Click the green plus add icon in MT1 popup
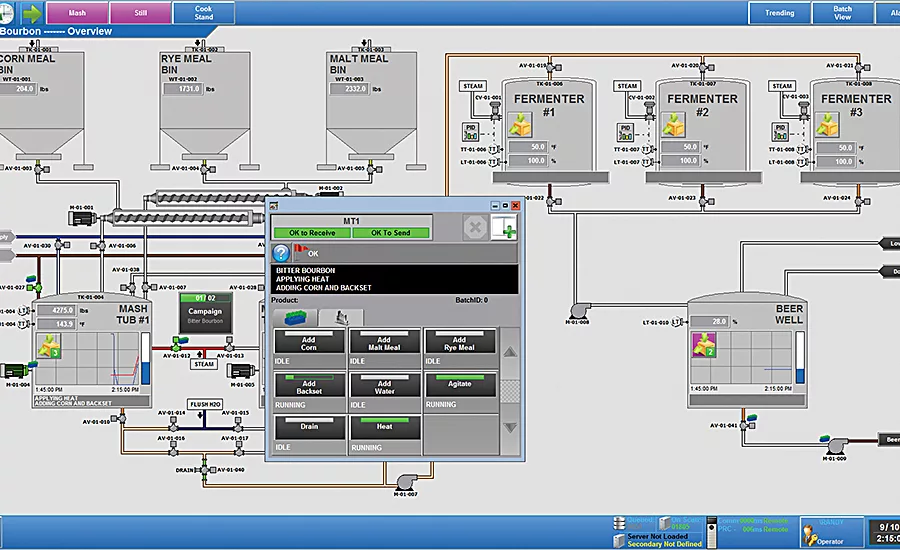 coord(504,229)
